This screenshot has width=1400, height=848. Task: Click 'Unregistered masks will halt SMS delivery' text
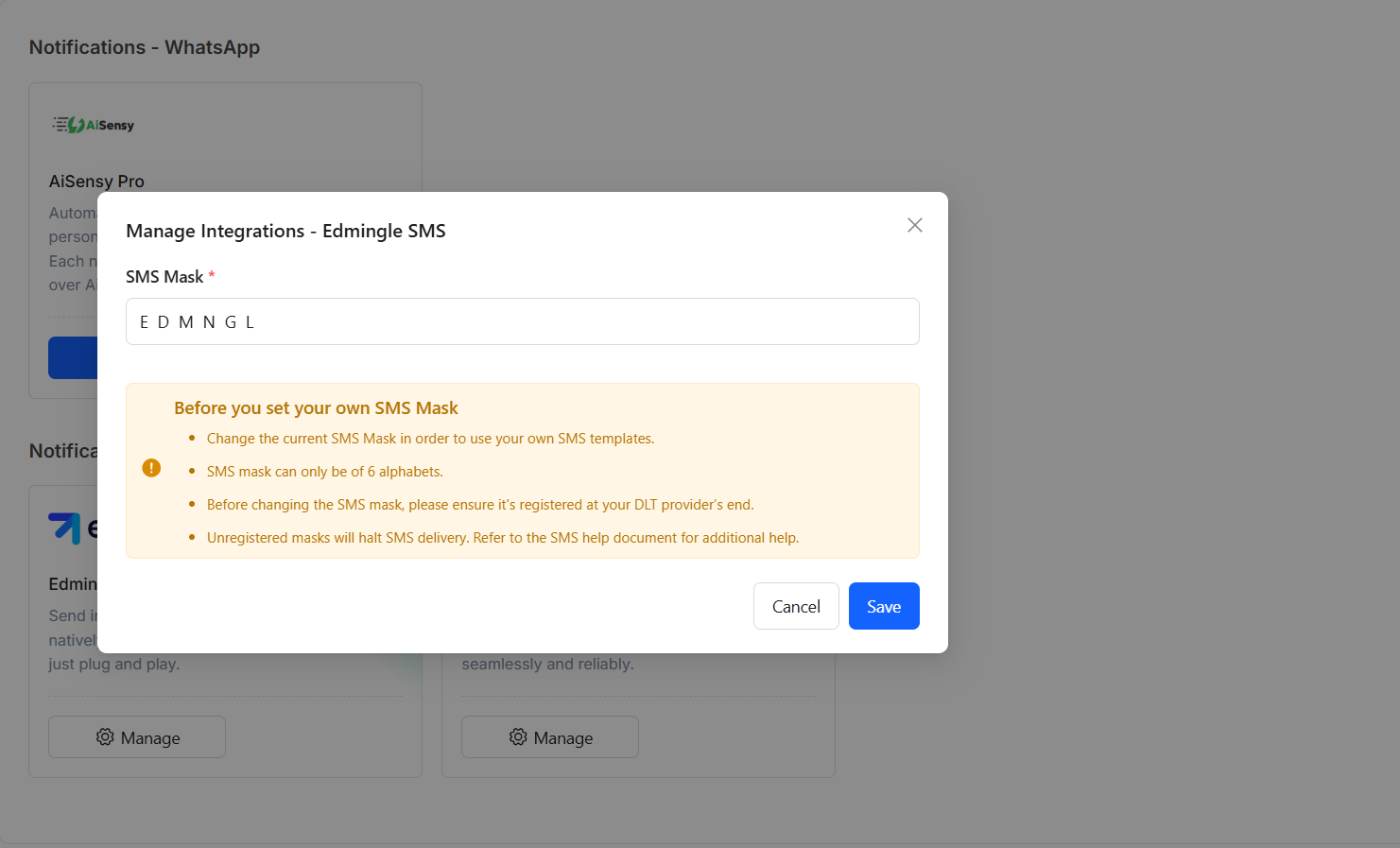click(503, 538)
